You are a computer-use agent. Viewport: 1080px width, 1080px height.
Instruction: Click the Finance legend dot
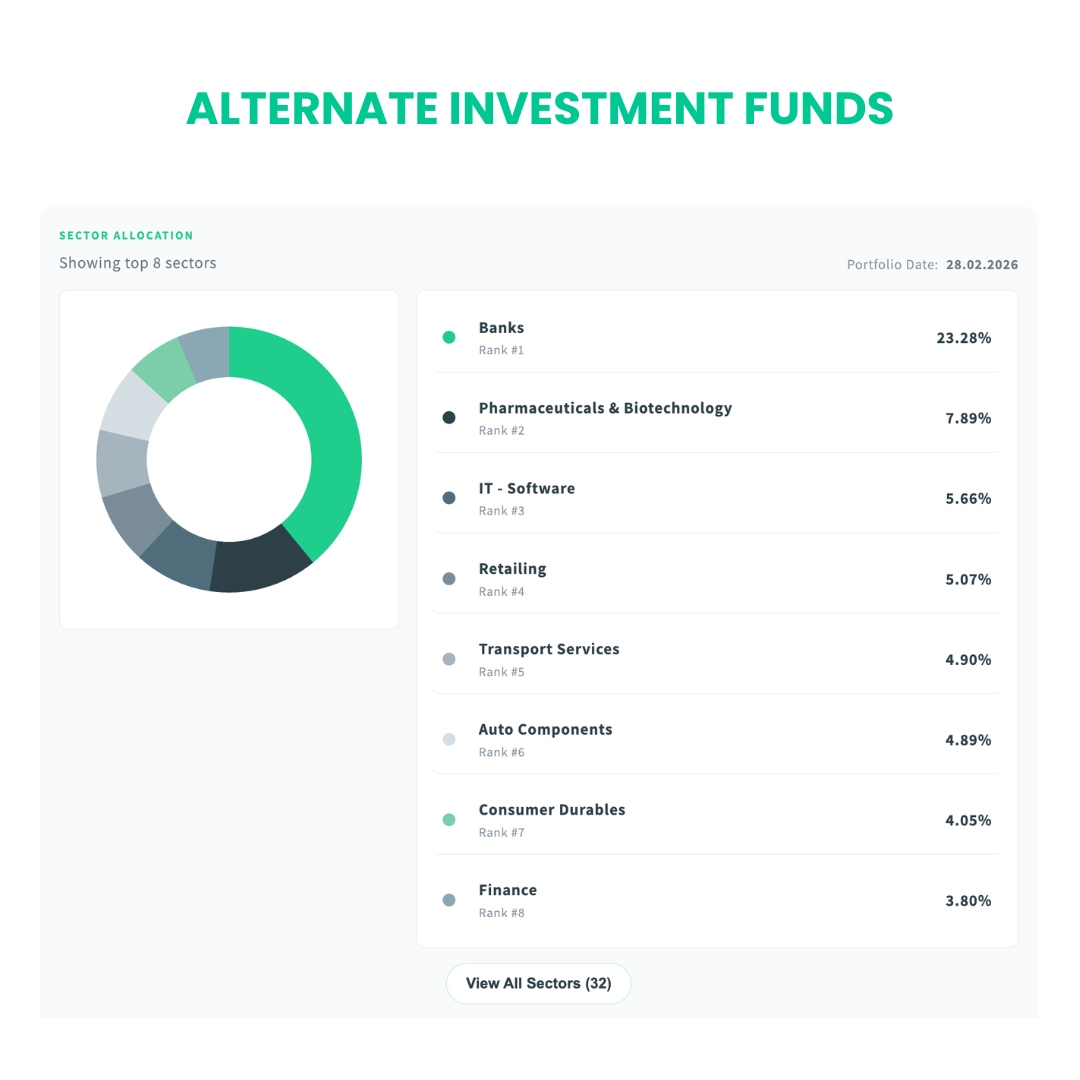tap(449, 900)
